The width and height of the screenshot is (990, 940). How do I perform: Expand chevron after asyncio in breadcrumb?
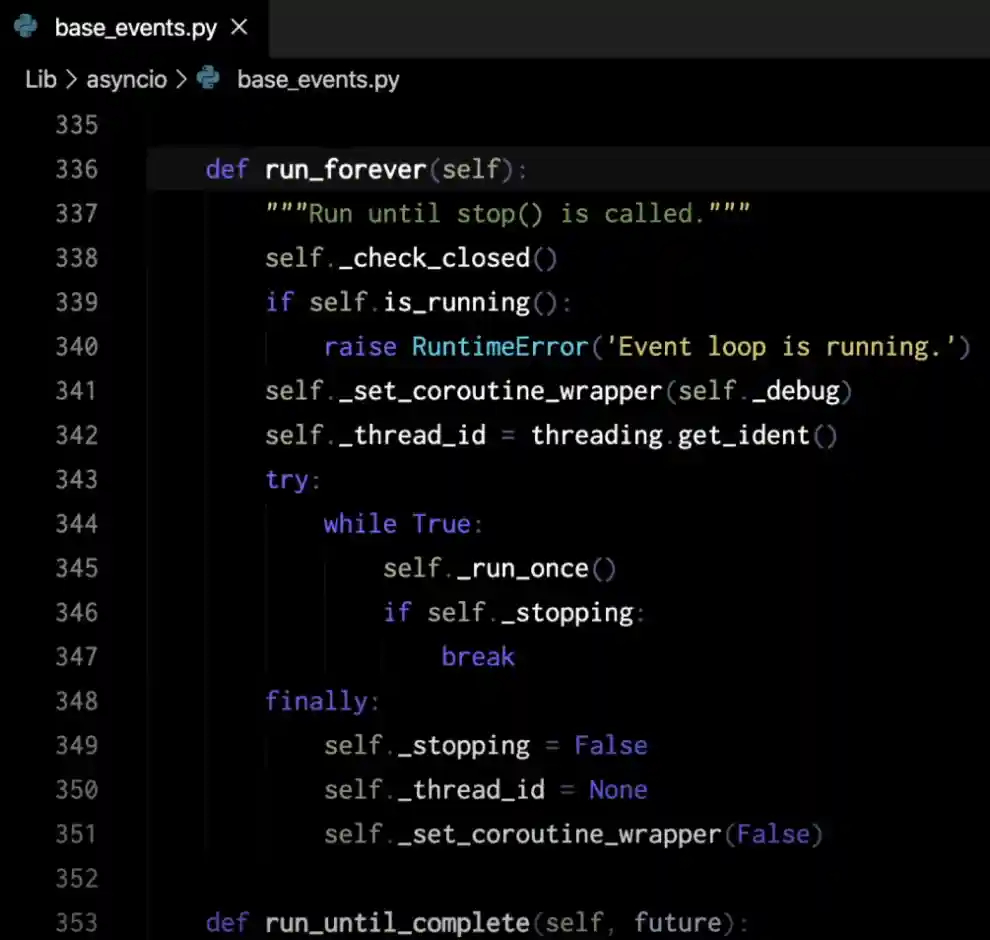pos(181,80)
